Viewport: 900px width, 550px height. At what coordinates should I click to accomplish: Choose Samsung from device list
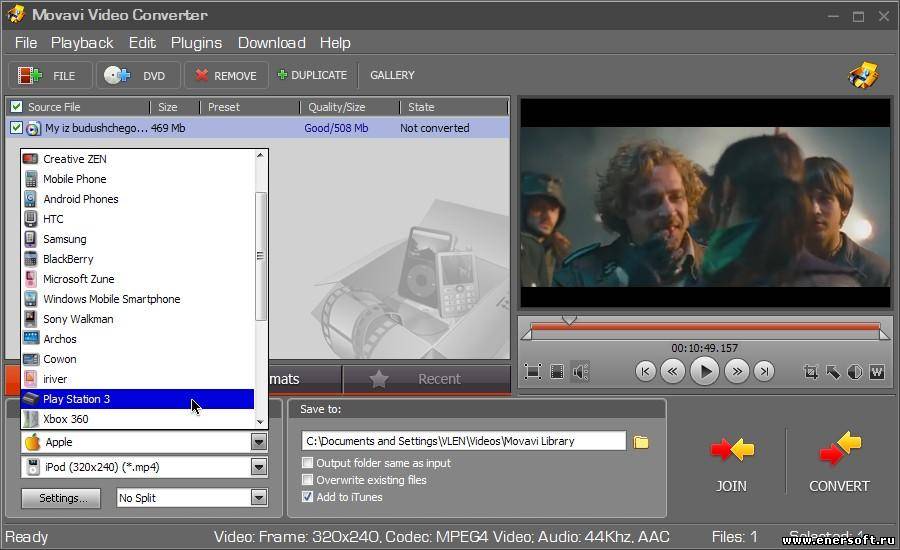(137, 239)
